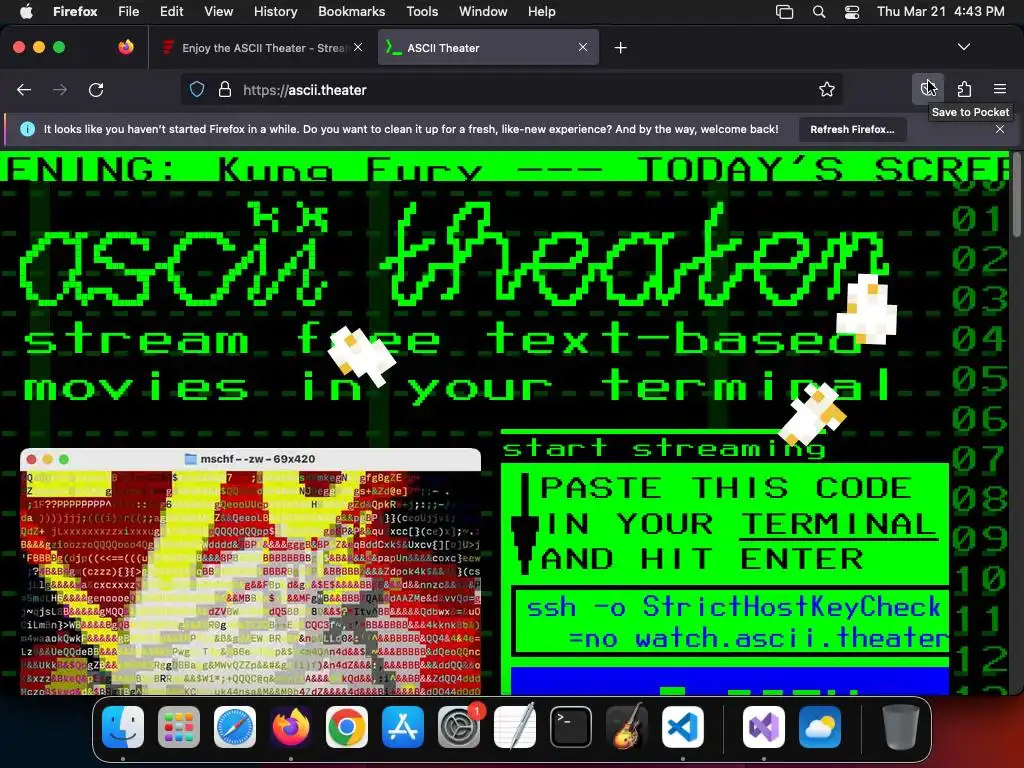Open the Edit menu
Screen dimensions: 1024x768
[x=171, y=11]
